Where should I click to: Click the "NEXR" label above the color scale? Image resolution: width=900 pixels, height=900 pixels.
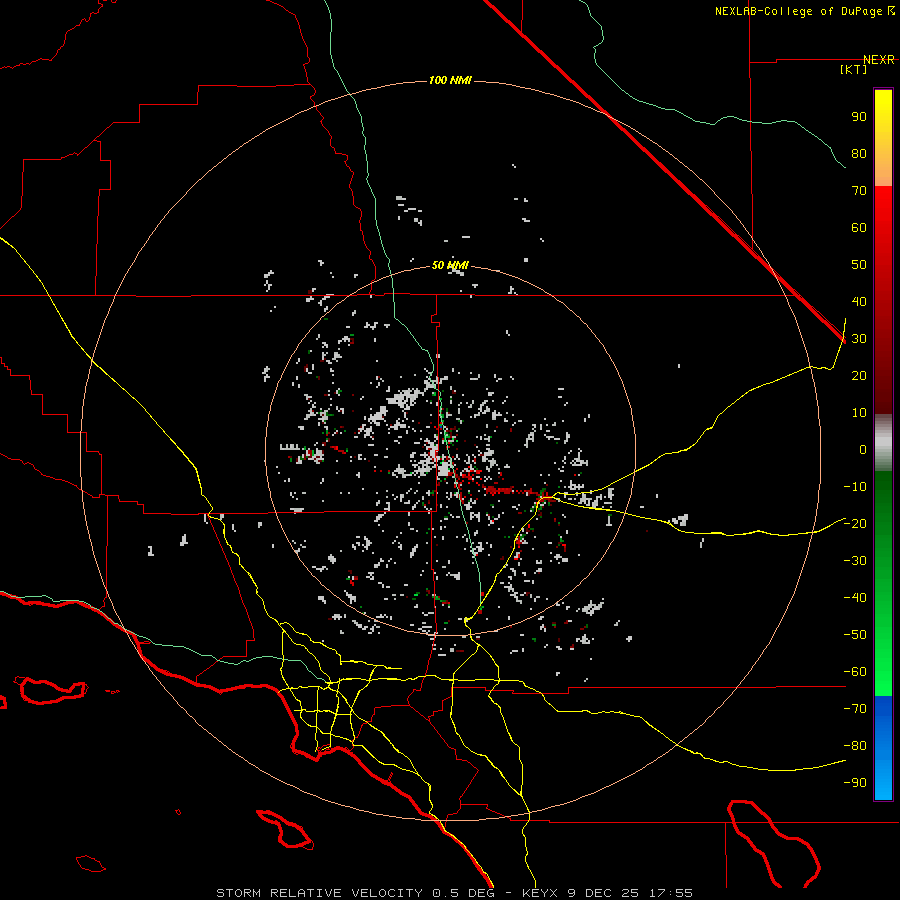pyautogui.click(x=879, y=60)
